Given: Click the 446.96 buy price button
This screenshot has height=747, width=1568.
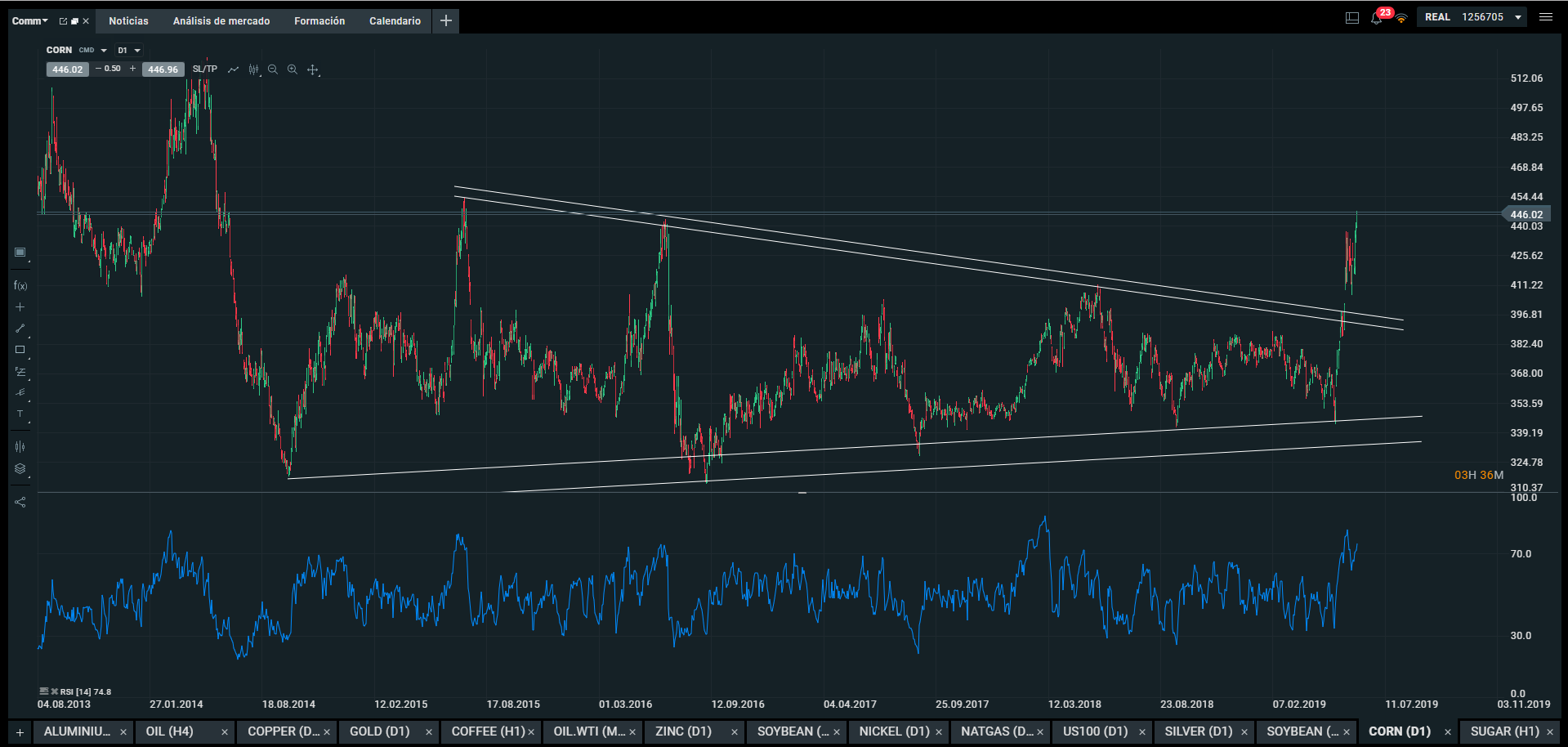Looking at the screenshot, I should [163, 69].
